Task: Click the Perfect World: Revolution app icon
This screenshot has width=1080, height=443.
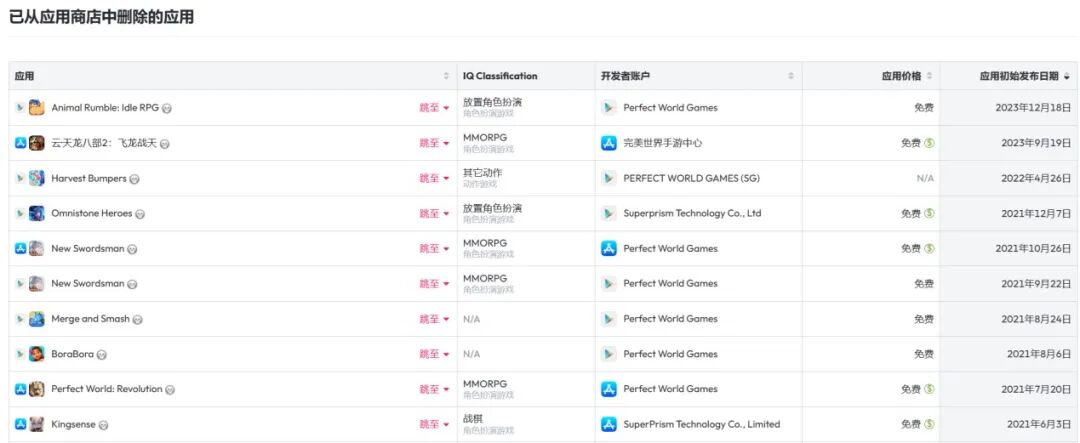Action: click(37, 389)
